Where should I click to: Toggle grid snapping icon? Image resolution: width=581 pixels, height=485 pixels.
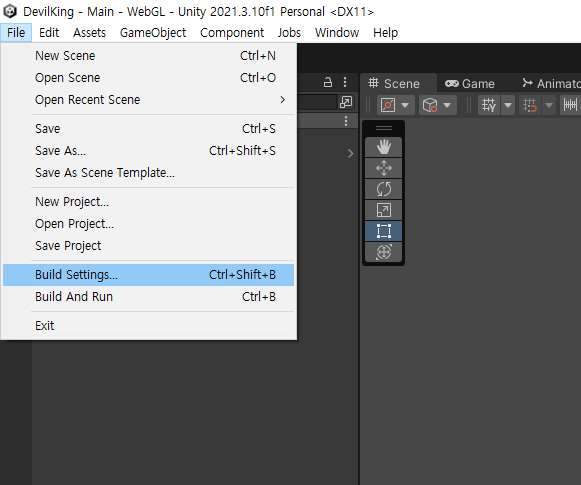click(x=530, y=105)
